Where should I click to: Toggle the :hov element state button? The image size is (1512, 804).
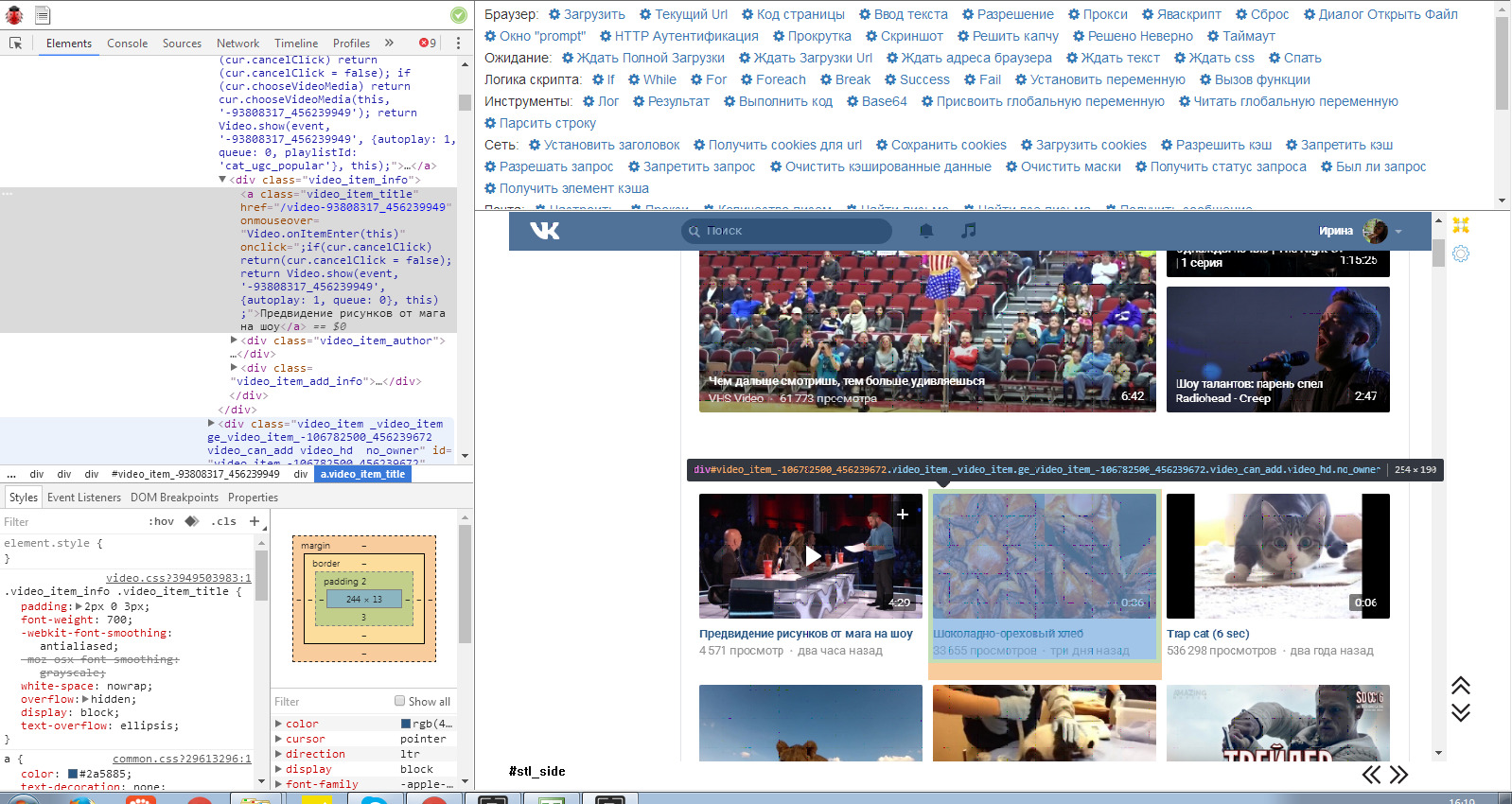pyautogui.click(x=161, y=521)
